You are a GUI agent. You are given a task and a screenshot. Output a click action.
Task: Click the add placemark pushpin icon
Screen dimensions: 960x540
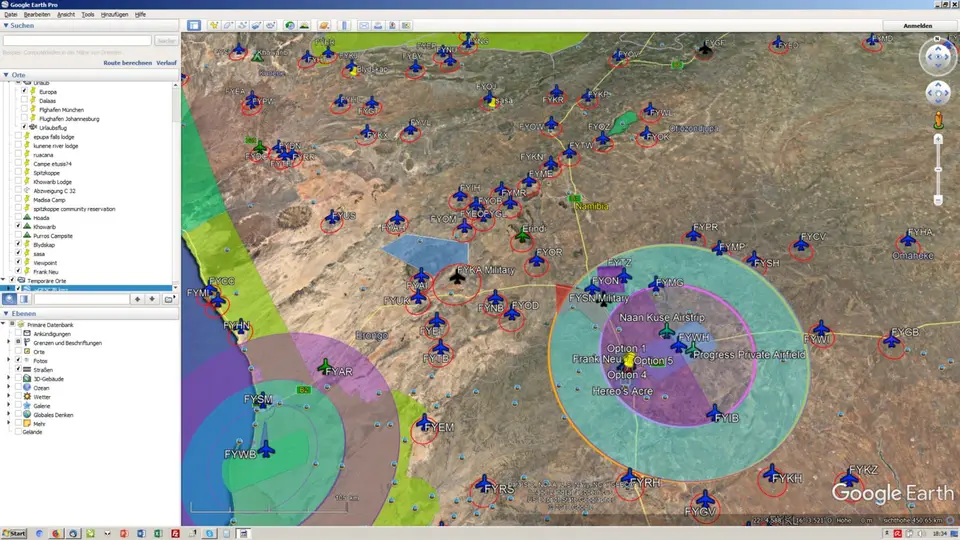pyautogui.click(x=214, y=25)
